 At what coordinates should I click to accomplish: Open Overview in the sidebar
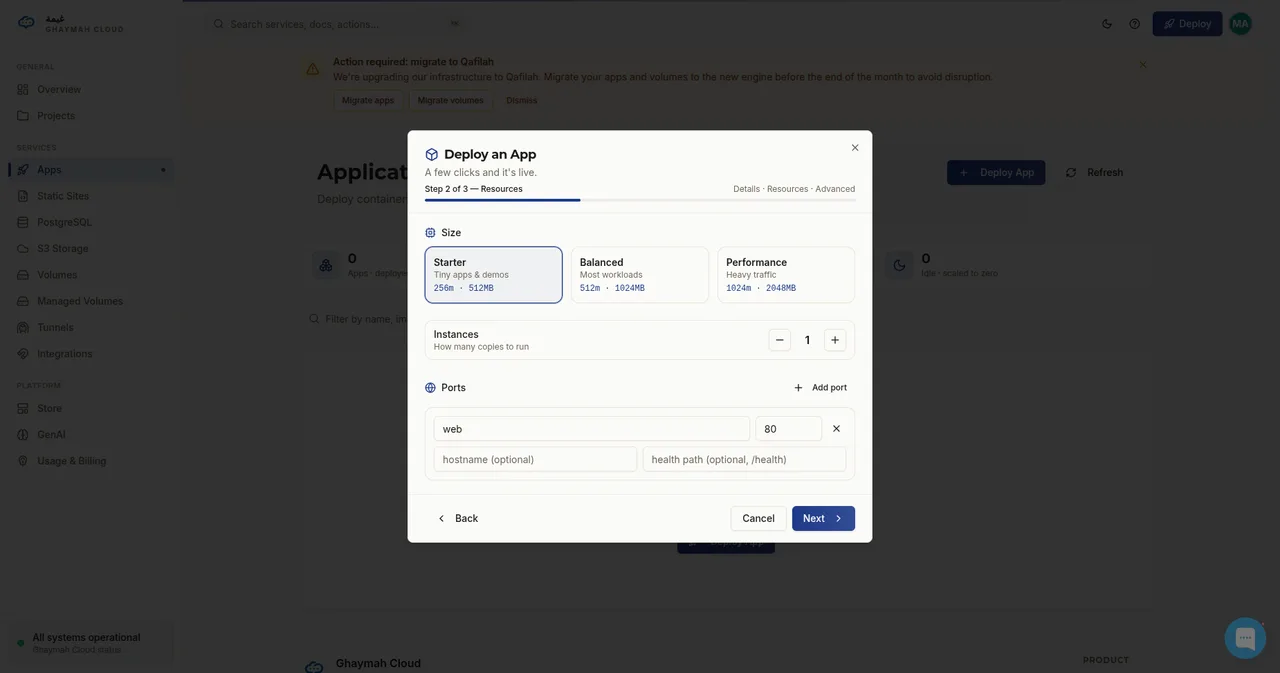pos(91,90)
